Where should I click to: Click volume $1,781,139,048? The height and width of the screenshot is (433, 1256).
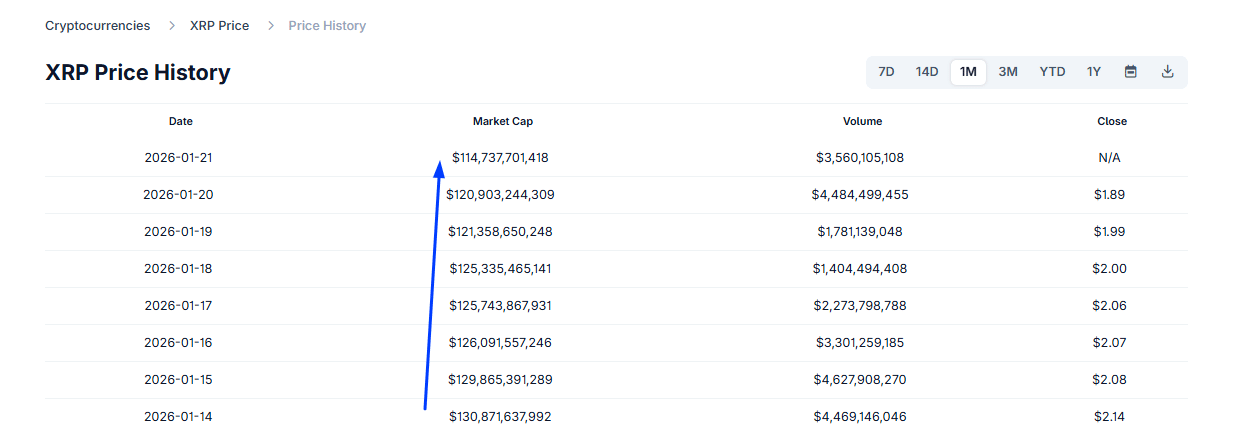[860, 232]
